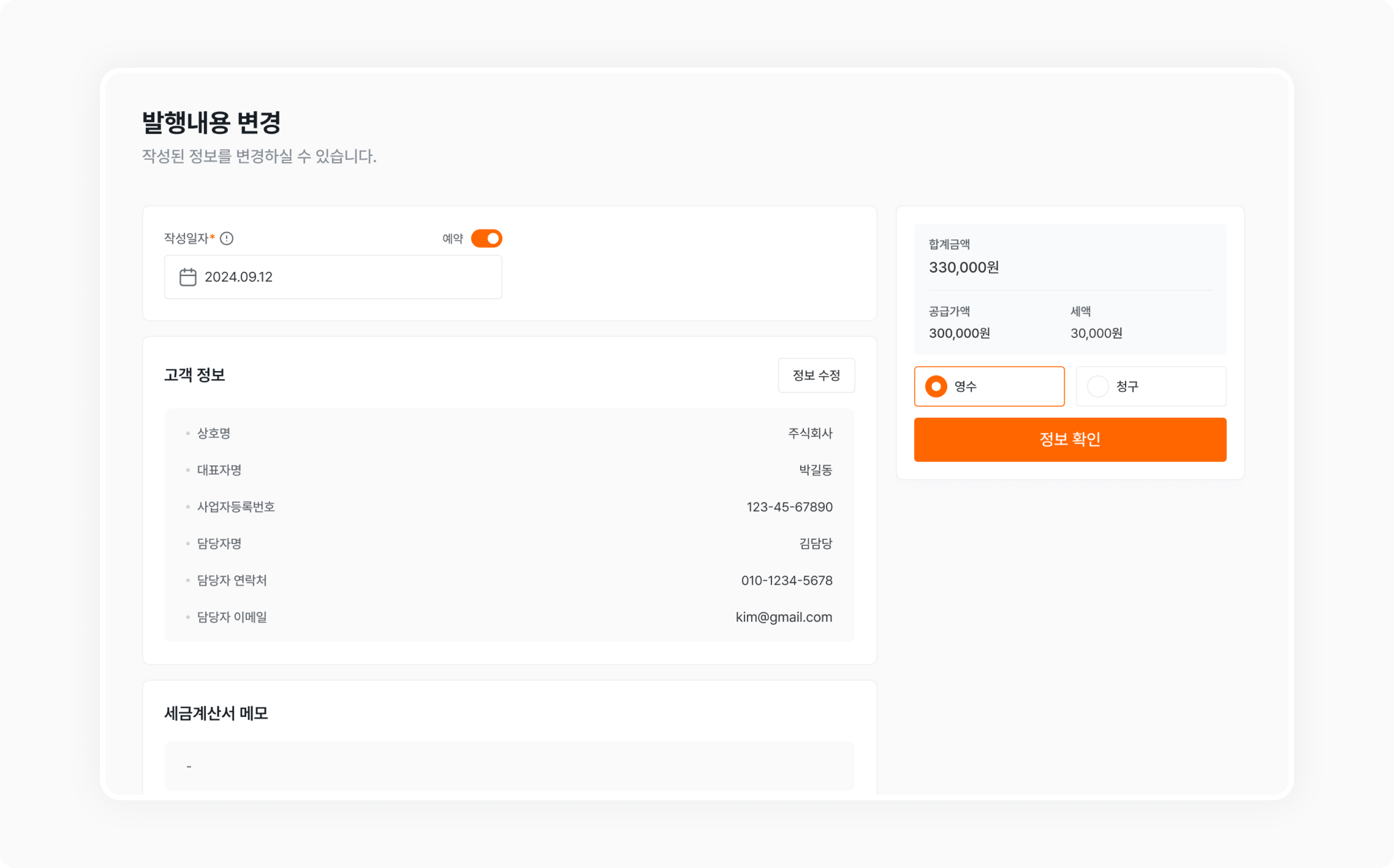
Task: Click the info icon next to 작성일자
Action: [227, 238]
